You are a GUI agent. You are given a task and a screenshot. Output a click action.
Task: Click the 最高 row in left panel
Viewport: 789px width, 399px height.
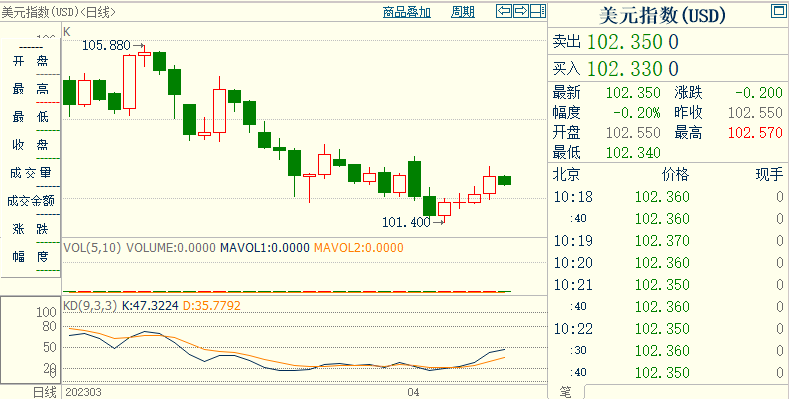click(31, 90)
